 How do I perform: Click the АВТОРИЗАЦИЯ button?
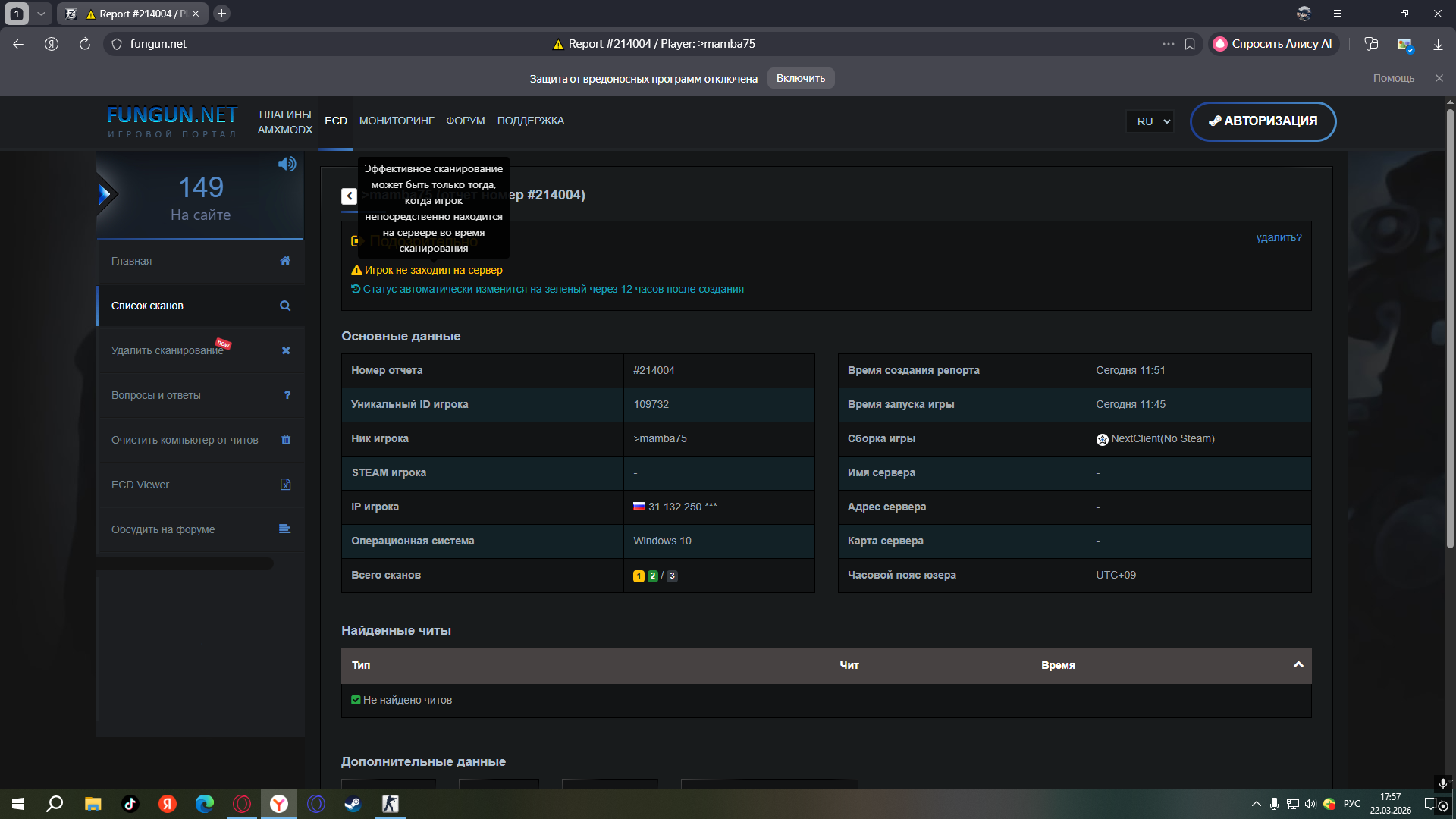tap(1263, 121)
